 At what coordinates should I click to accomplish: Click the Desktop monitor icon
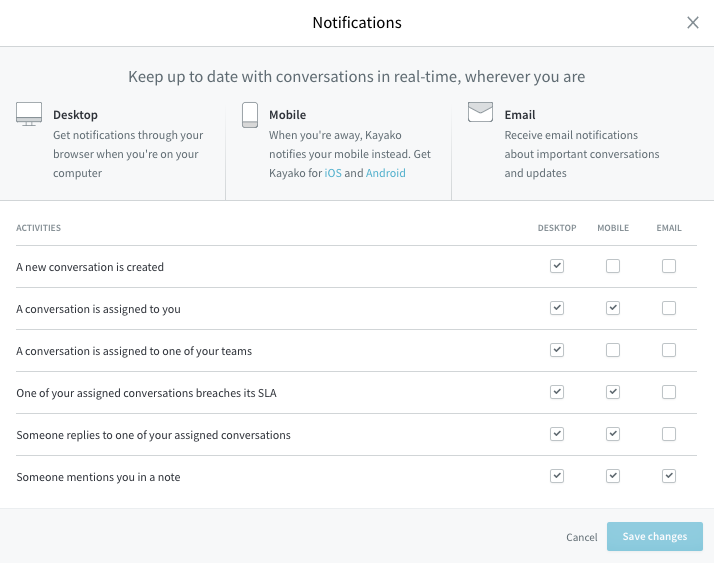pos(28,113)
